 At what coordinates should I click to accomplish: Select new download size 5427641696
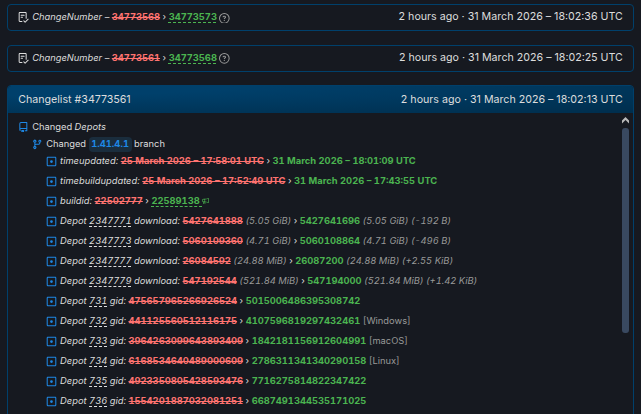(330, 221)
